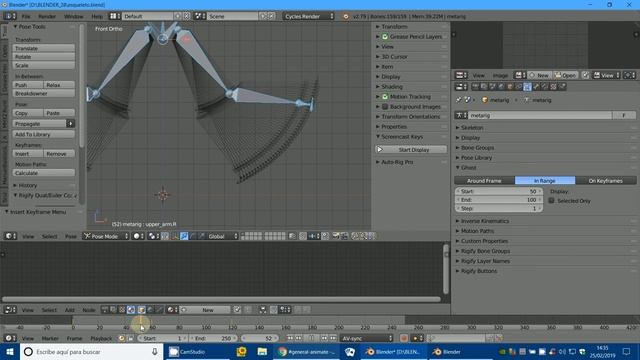The height and width of the screenshot is (360, 640).
Task: Click the metarig object icon in the breadcrumb
Action: [485, 100]
